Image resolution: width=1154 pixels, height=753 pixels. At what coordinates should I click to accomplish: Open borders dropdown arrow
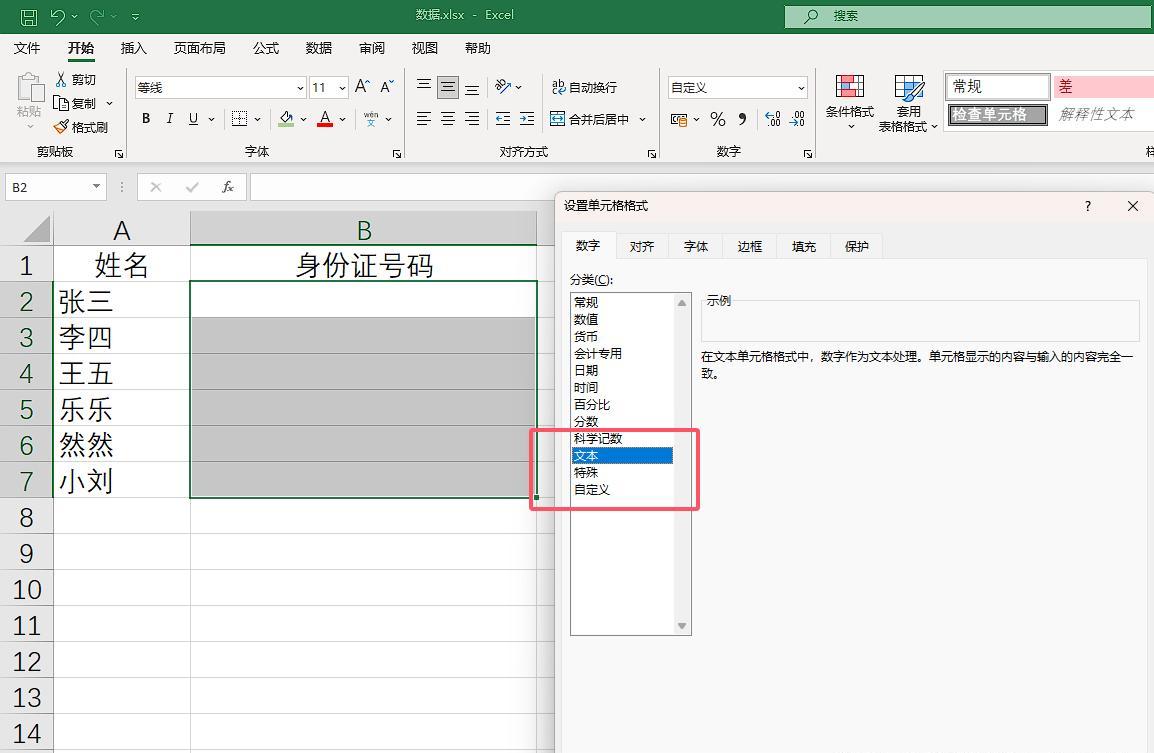point(258,119)
